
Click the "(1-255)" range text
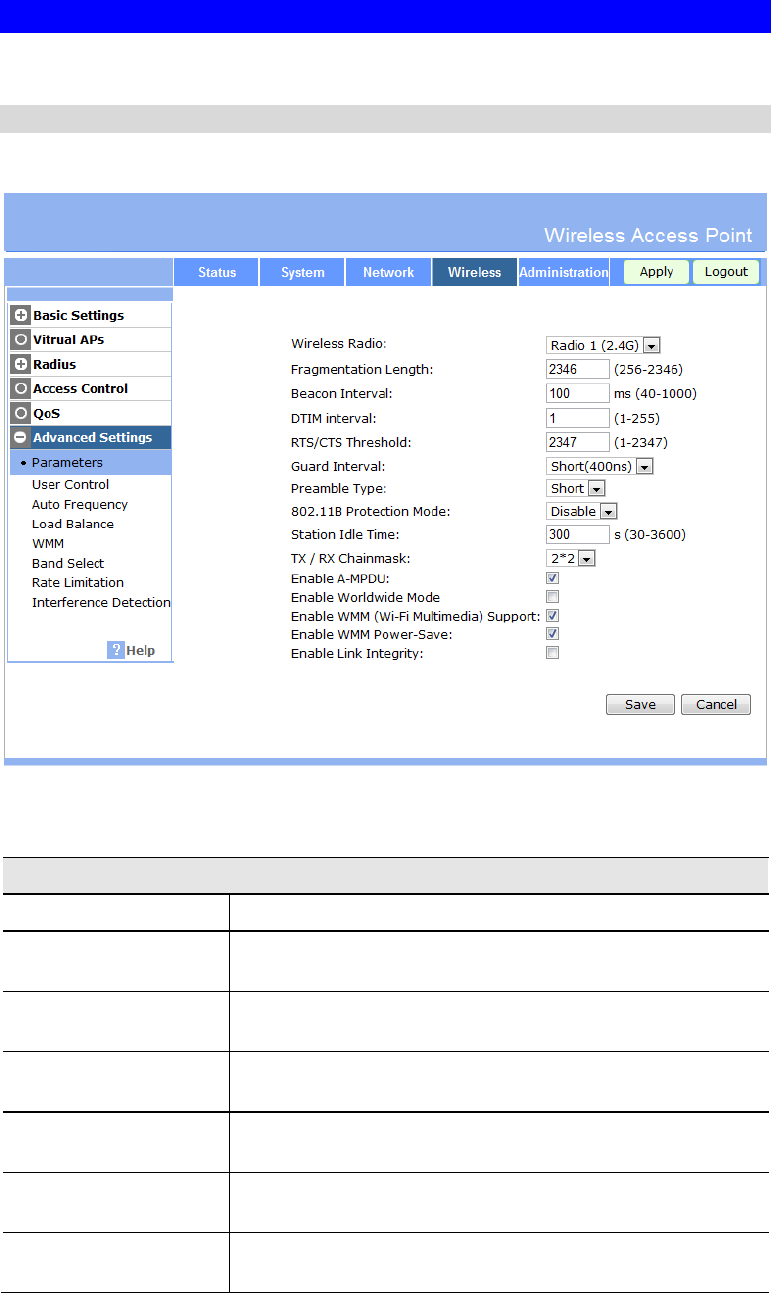click(x=637, y=417)
